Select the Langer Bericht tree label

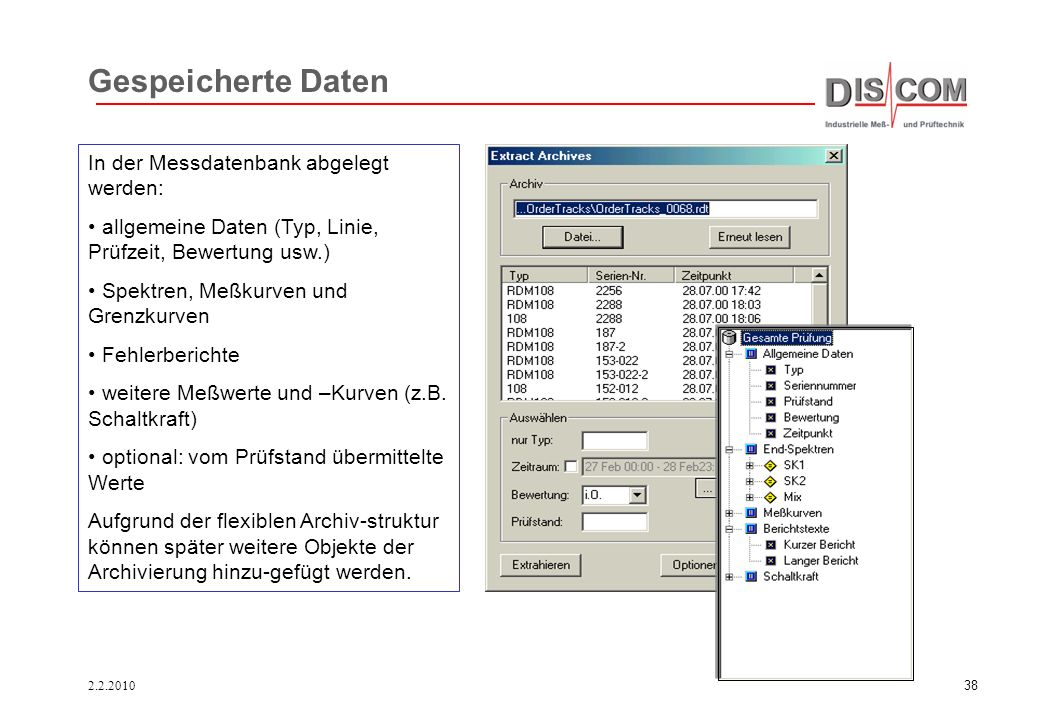click(821, 561)
